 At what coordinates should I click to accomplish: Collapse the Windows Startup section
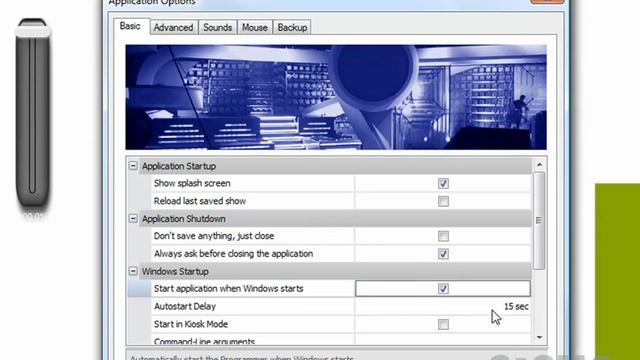tap(133, 271)
